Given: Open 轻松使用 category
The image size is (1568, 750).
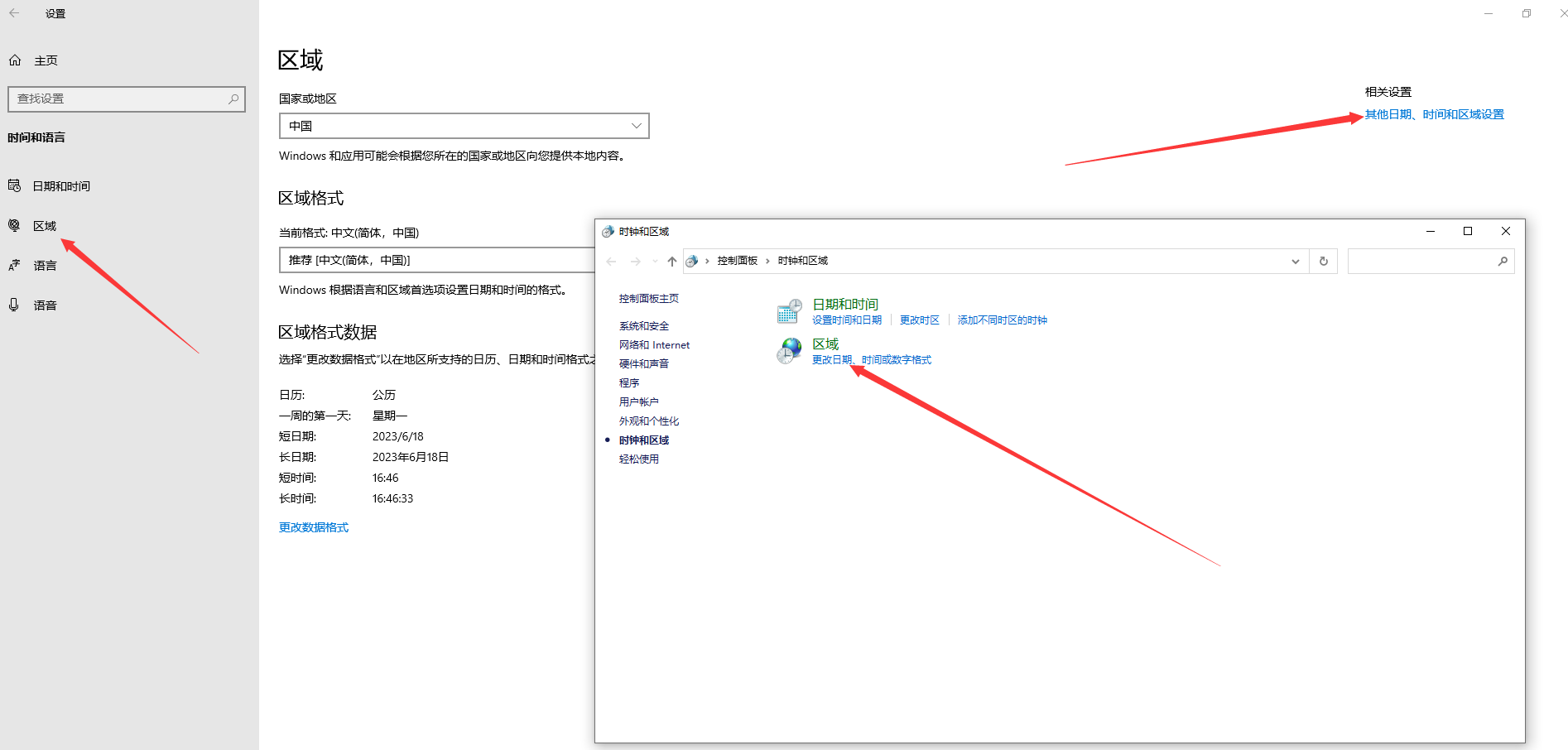Looking at the screenshot, I should [639, 459].
